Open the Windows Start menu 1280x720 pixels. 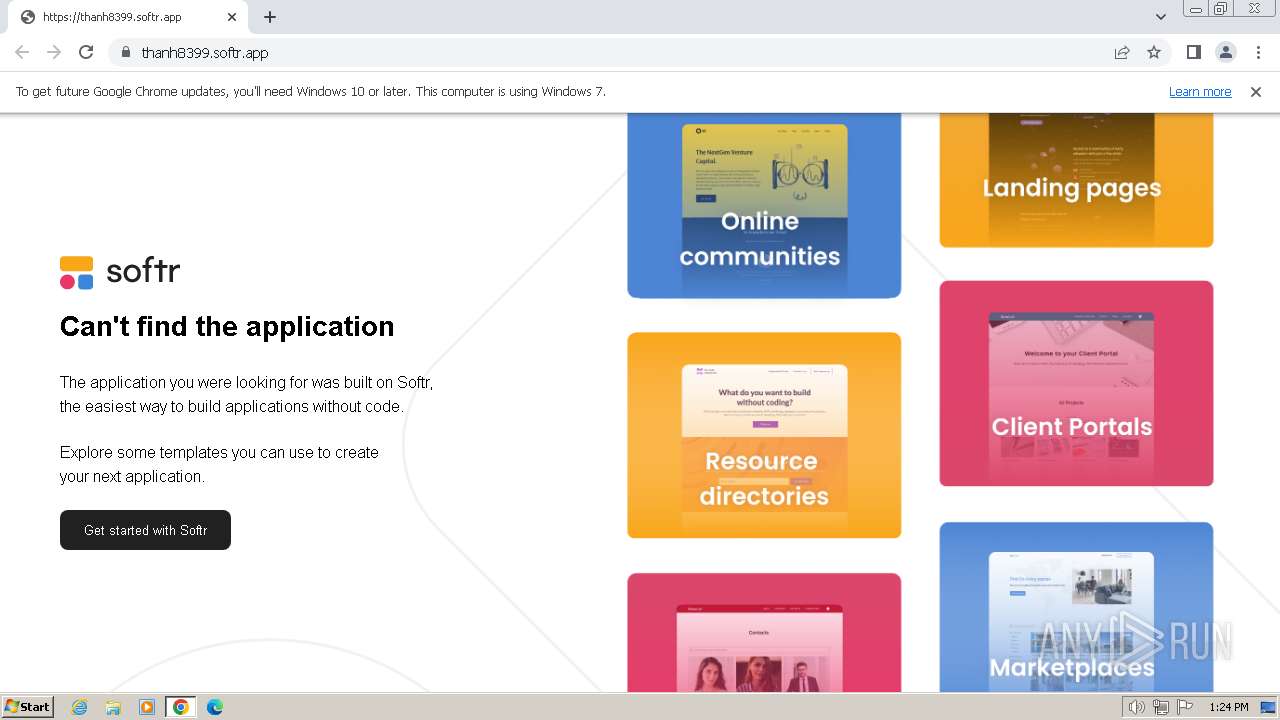[28, 706]
